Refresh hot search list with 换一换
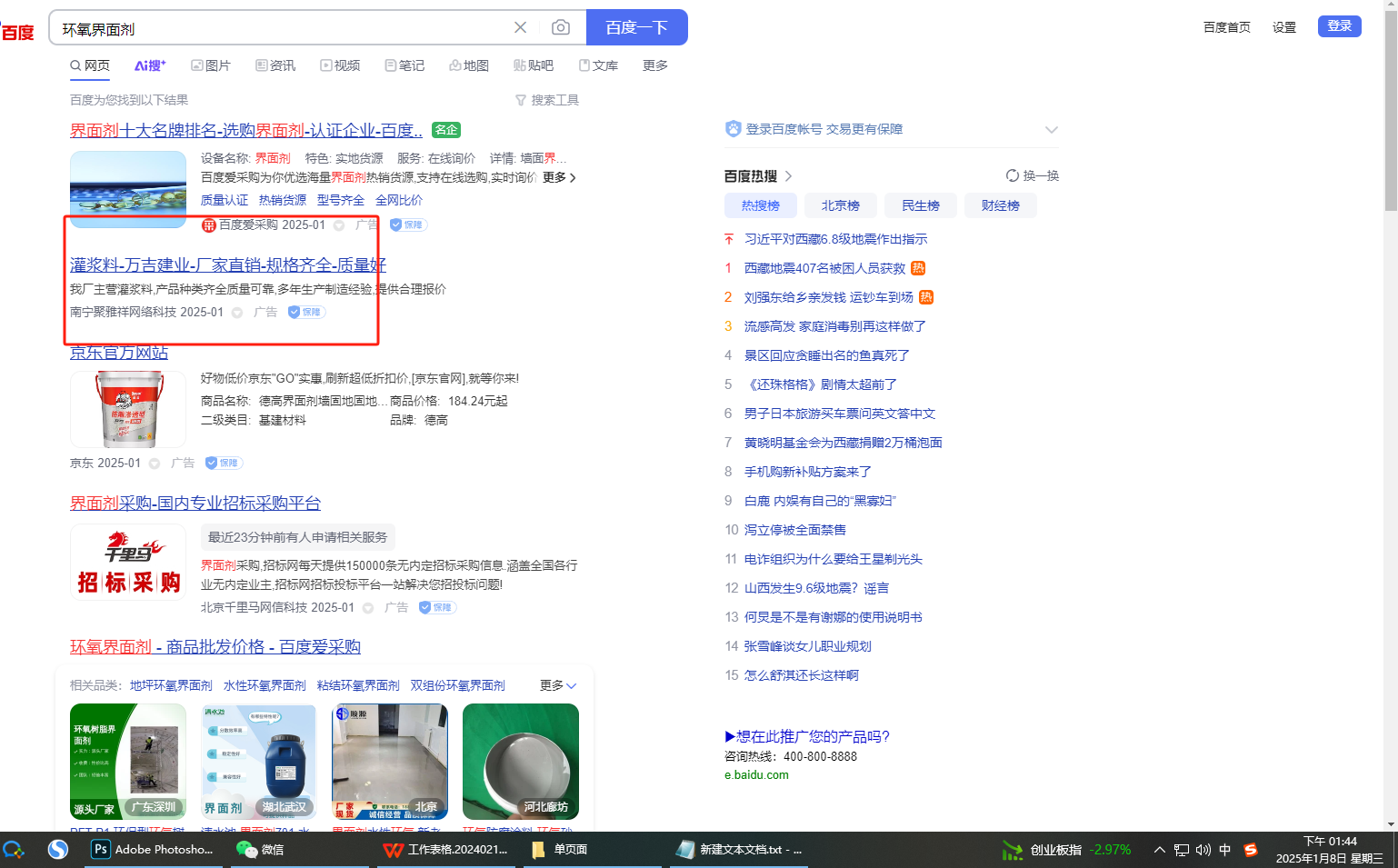The width and height of the screenshot is (1398, 868). pyautogui.click(x=1033, y=175)
